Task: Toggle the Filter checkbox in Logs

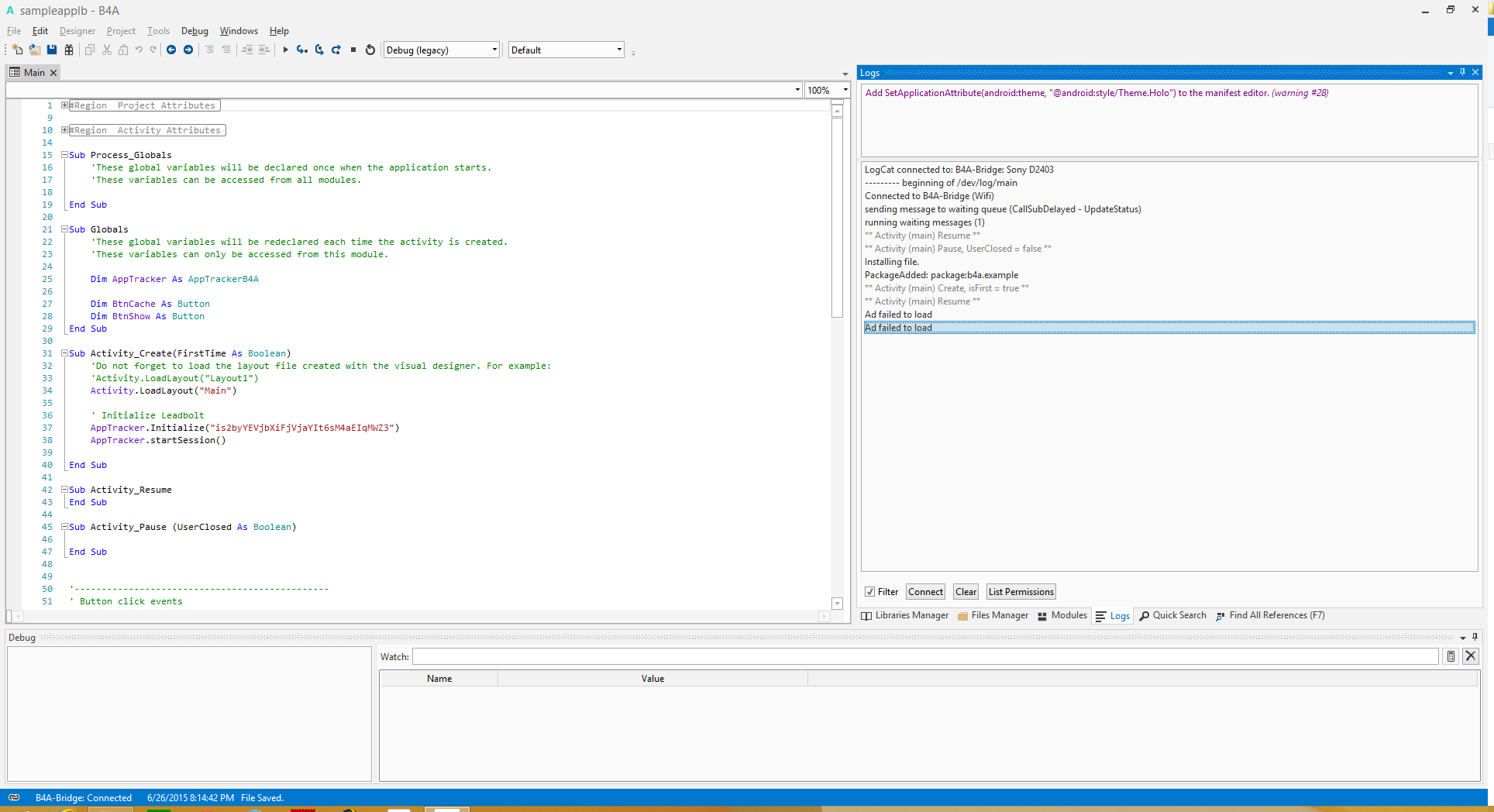Action: [x=870, y=592]
